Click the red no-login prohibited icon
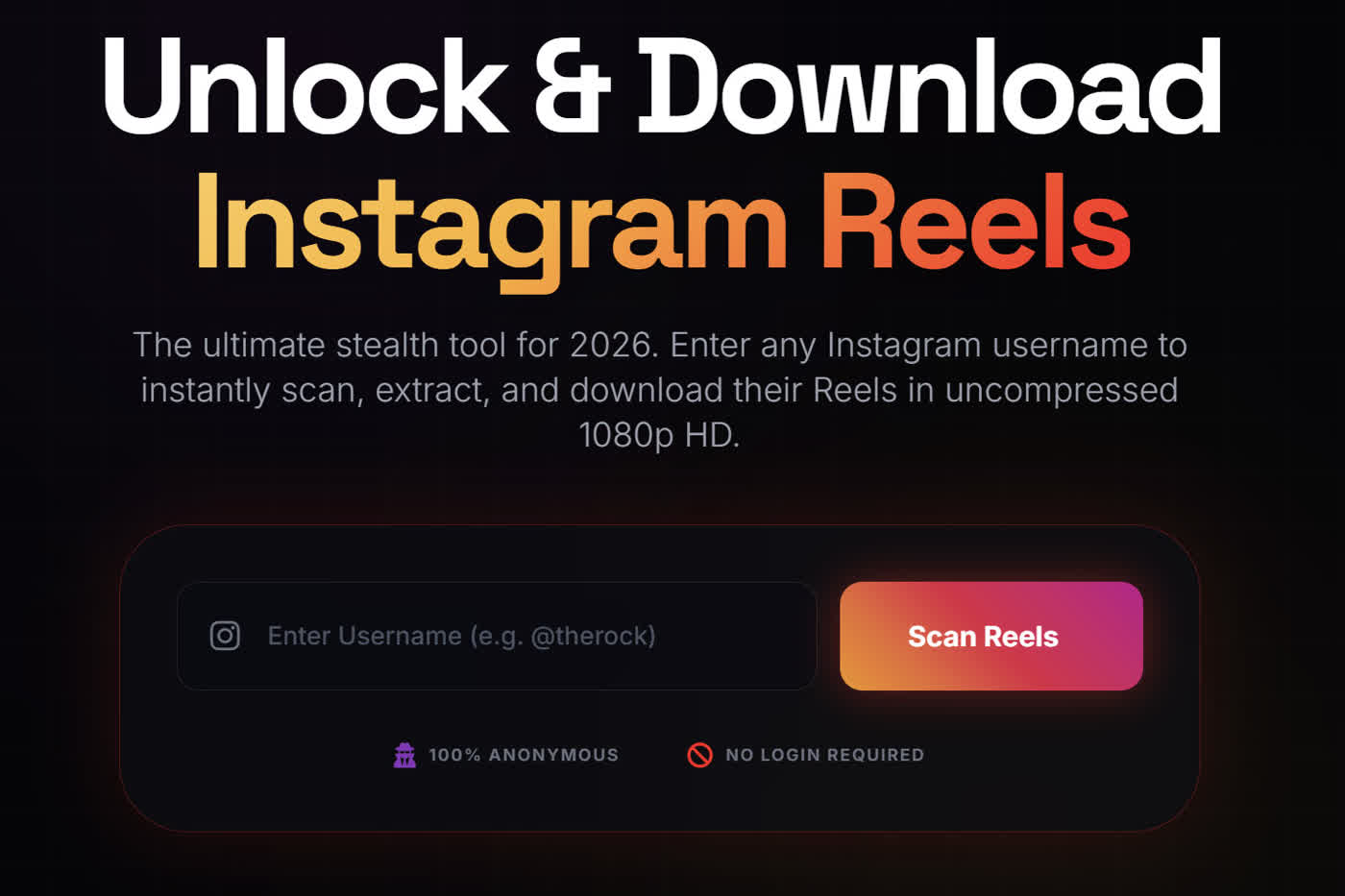The height and width of the screenshot is (896, 1345). click(700, 755)
